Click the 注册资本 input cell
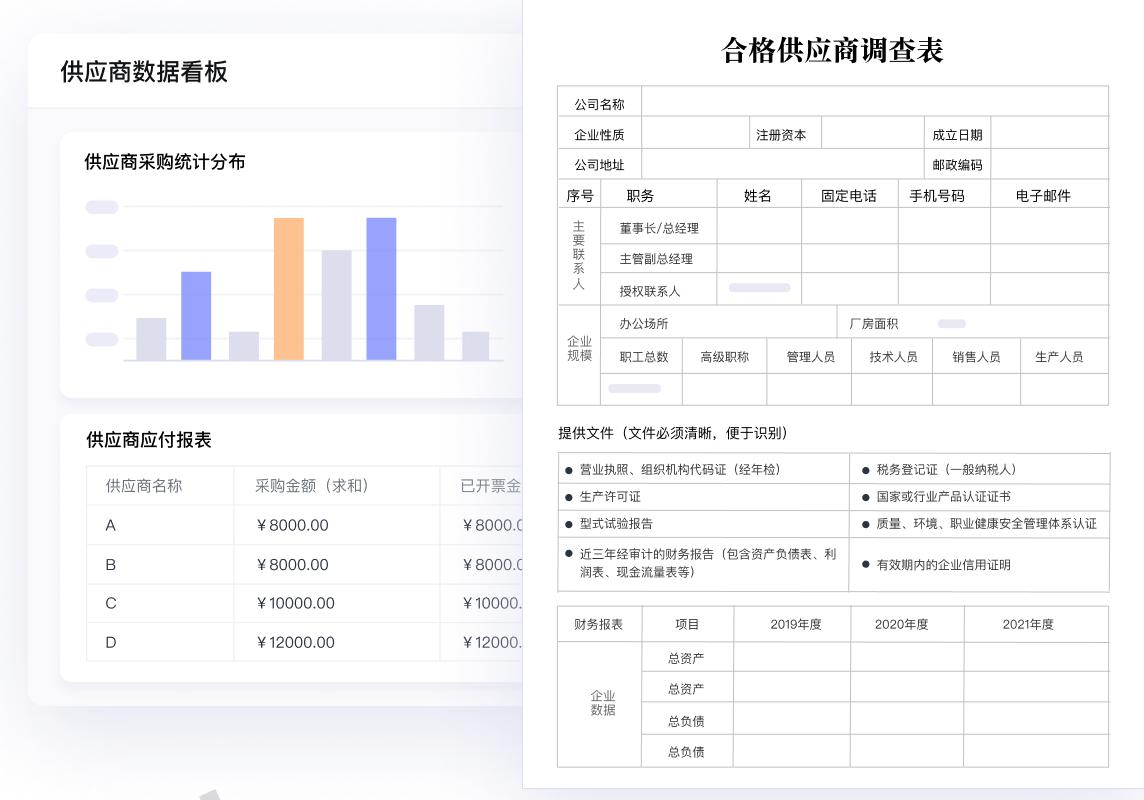 (x=872, y=132)
